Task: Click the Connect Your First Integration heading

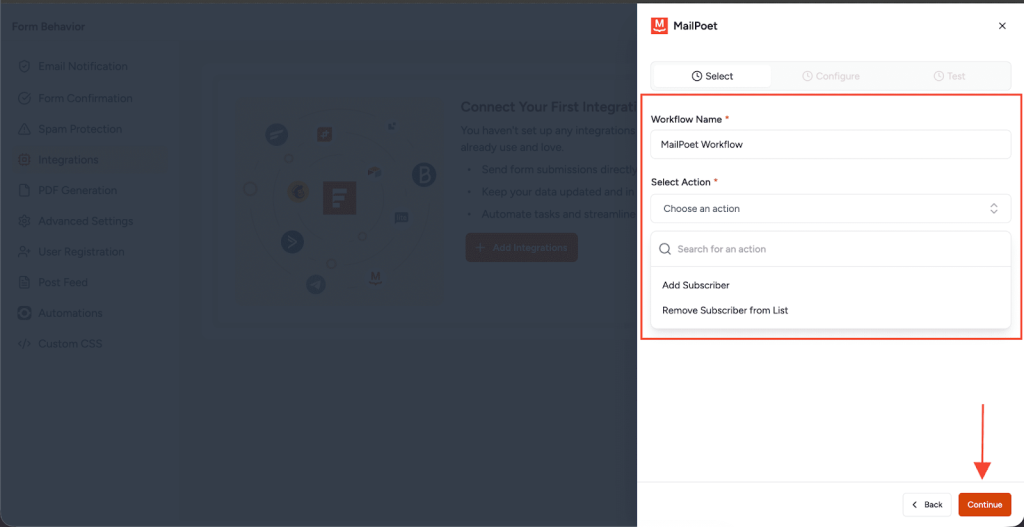Action: tap(548, 107)
